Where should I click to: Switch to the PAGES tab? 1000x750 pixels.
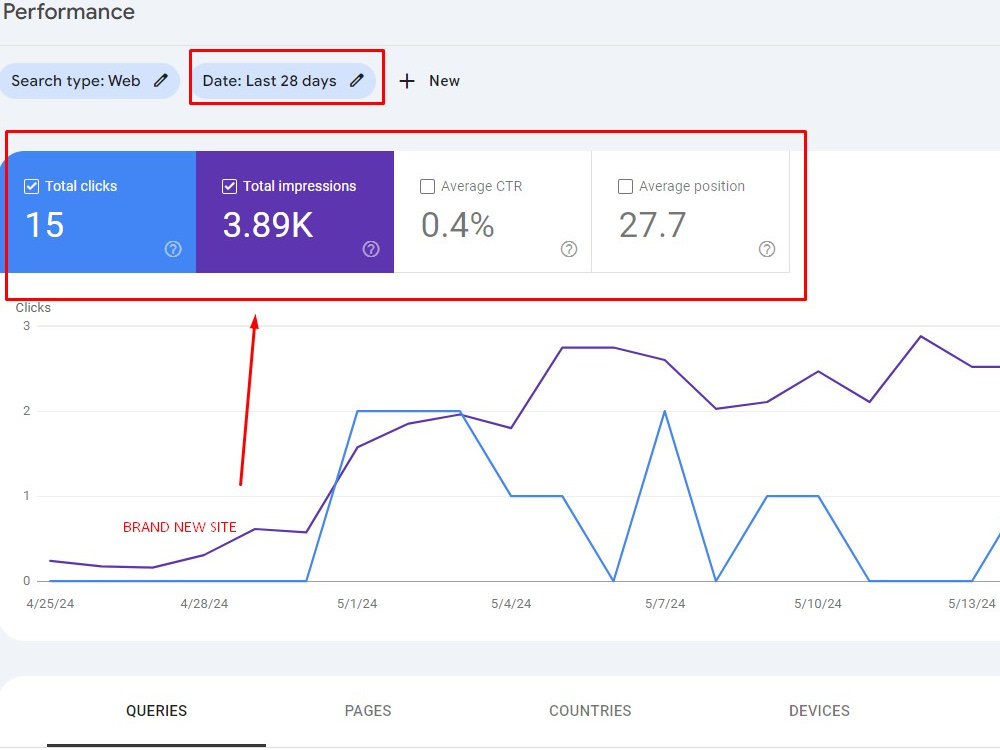368,710
